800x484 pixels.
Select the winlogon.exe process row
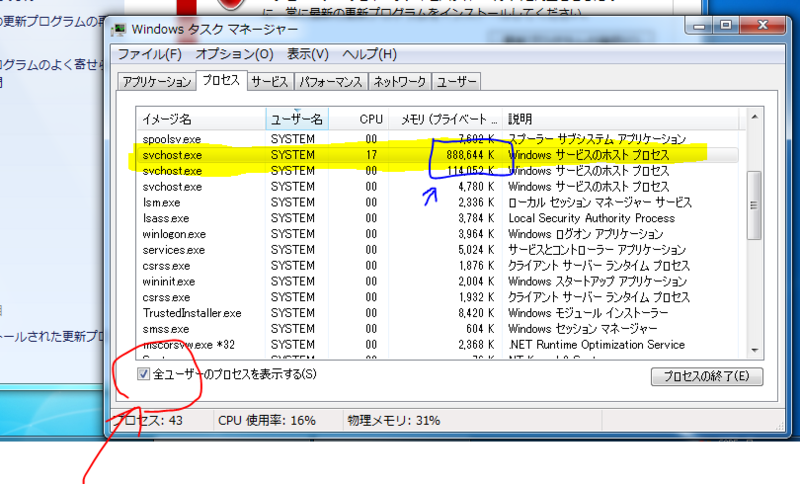437,234
